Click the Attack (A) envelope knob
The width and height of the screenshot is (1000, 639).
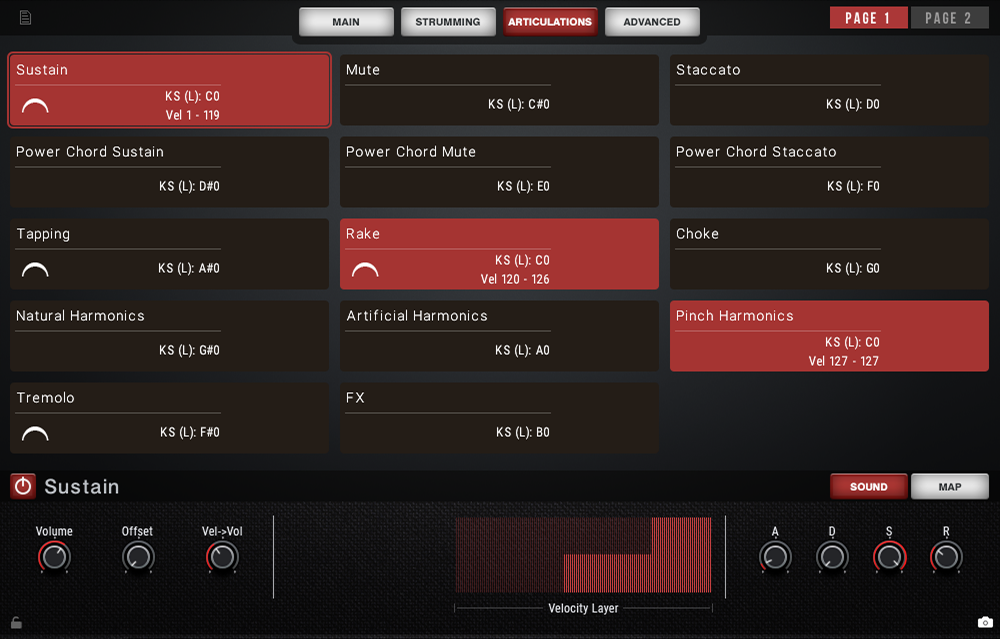pyautogui.click(x=775, y=557)
